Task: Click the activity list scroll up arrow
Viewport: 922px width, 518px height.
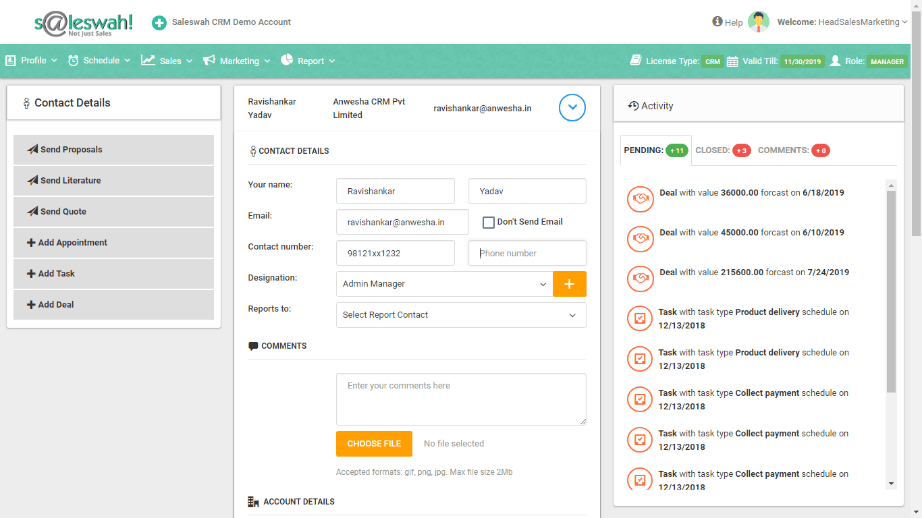Action: pyautogui.click(x=891, y=186)
